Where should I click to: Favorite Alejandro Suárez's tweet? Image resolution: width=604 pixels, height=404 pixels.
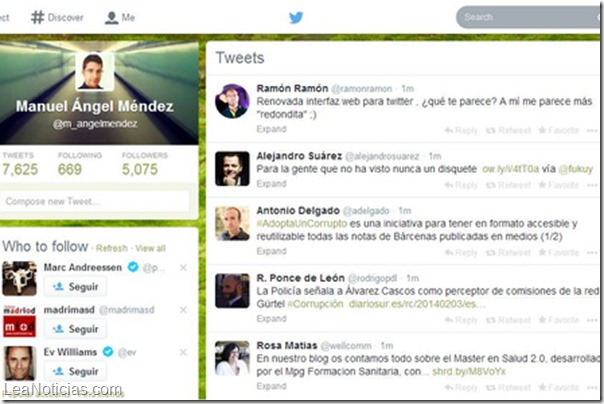coord(559,185)
